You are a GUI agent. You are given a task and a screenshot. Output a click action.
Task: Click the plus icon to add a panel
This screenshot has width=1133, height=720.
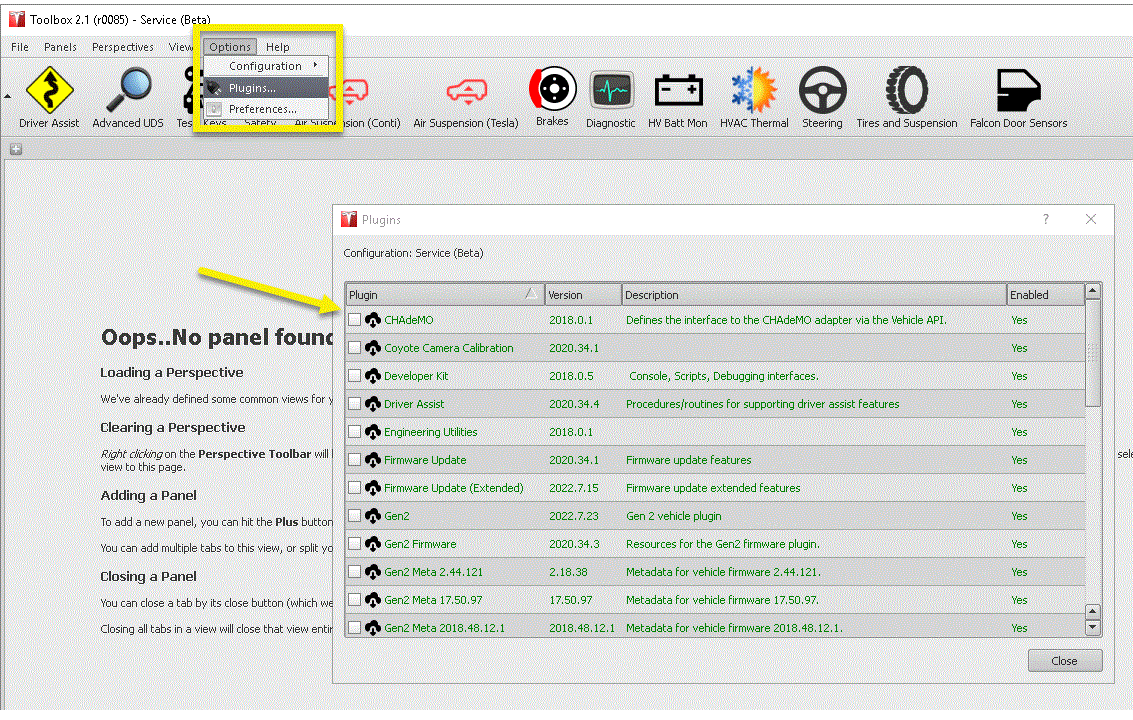[x=16, y=149]
